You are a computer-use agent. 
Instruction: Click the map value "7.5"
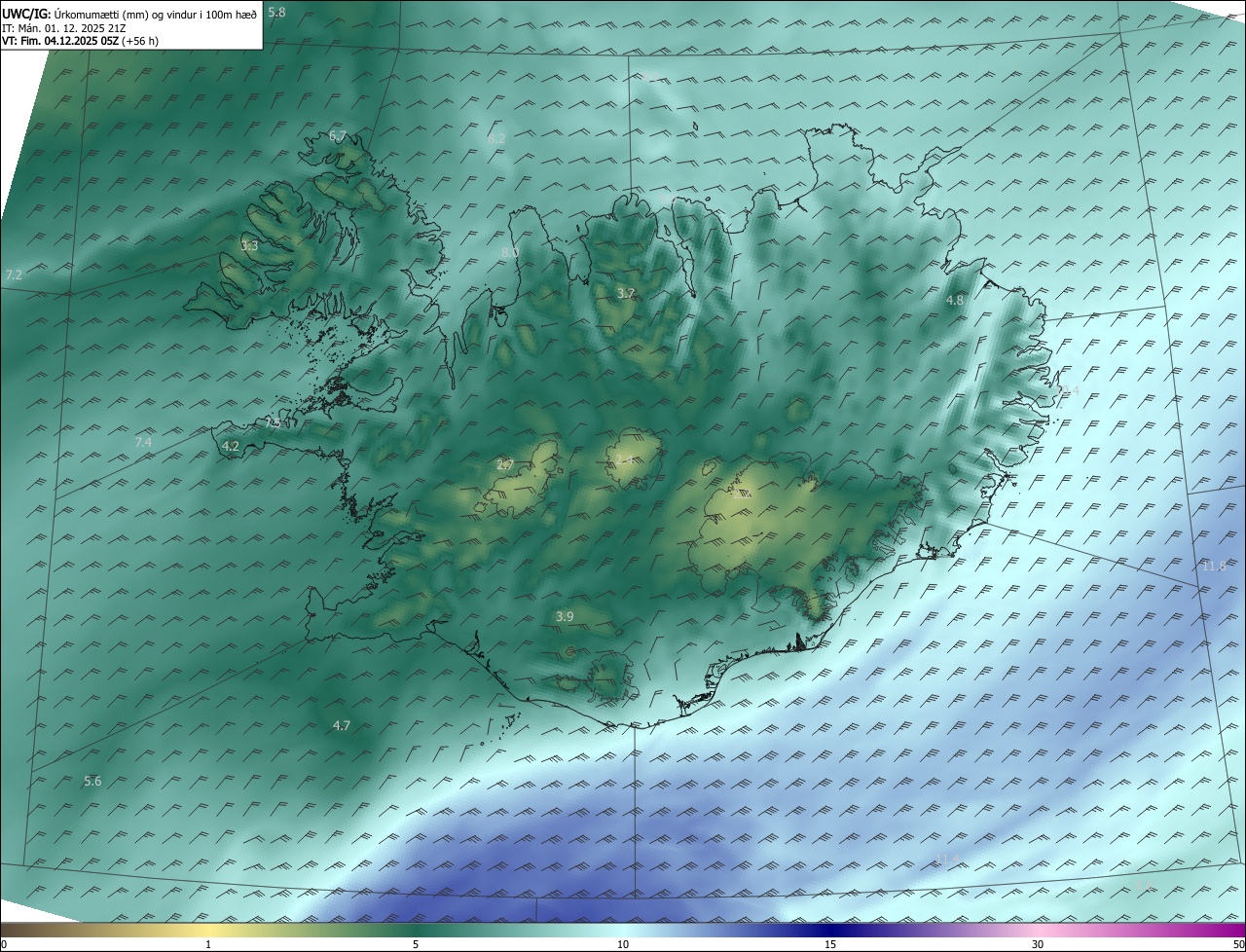click(274, 423)
